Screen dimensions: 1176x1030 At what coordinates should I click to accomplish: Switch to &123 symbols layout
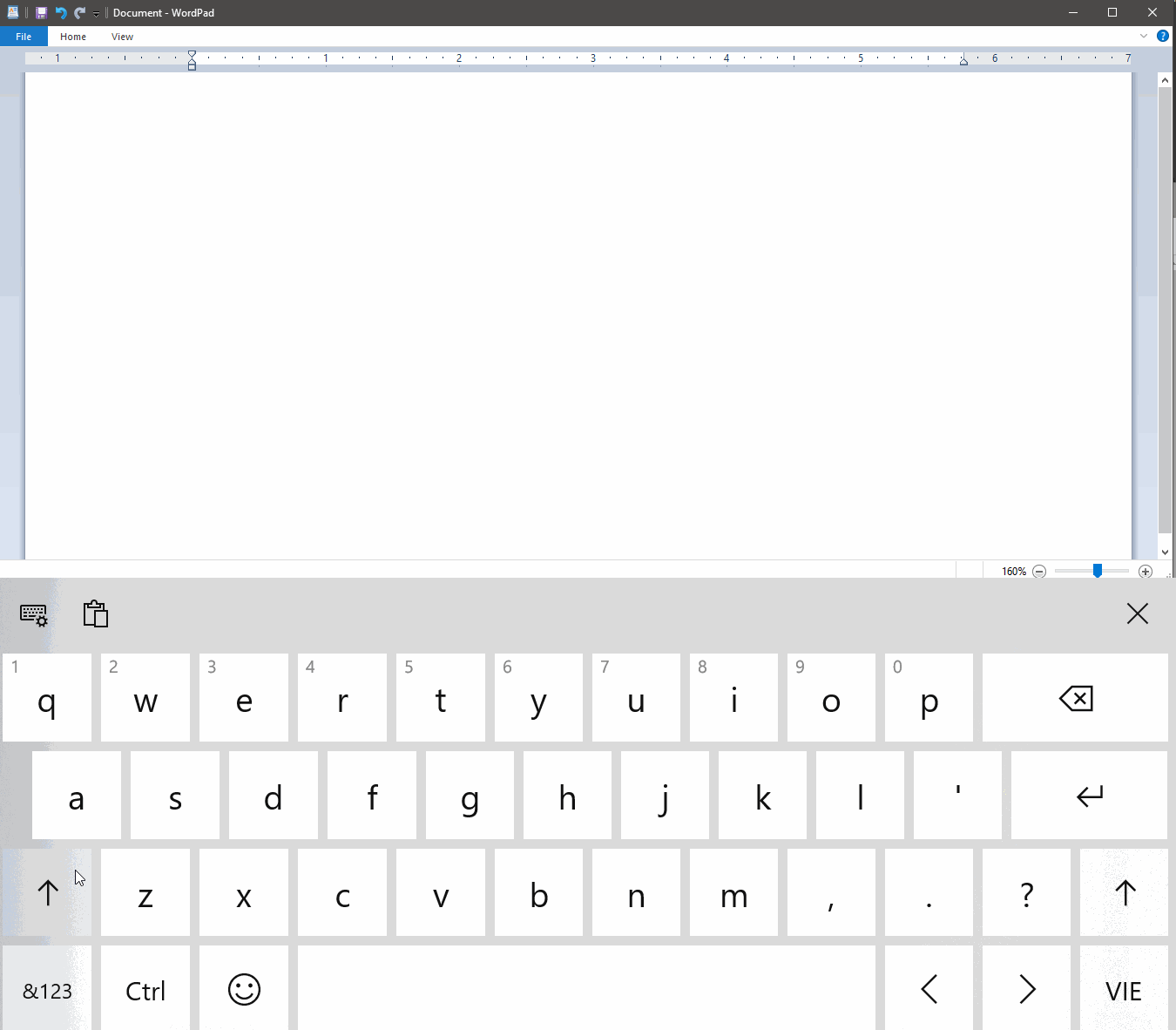click(47, 990)
